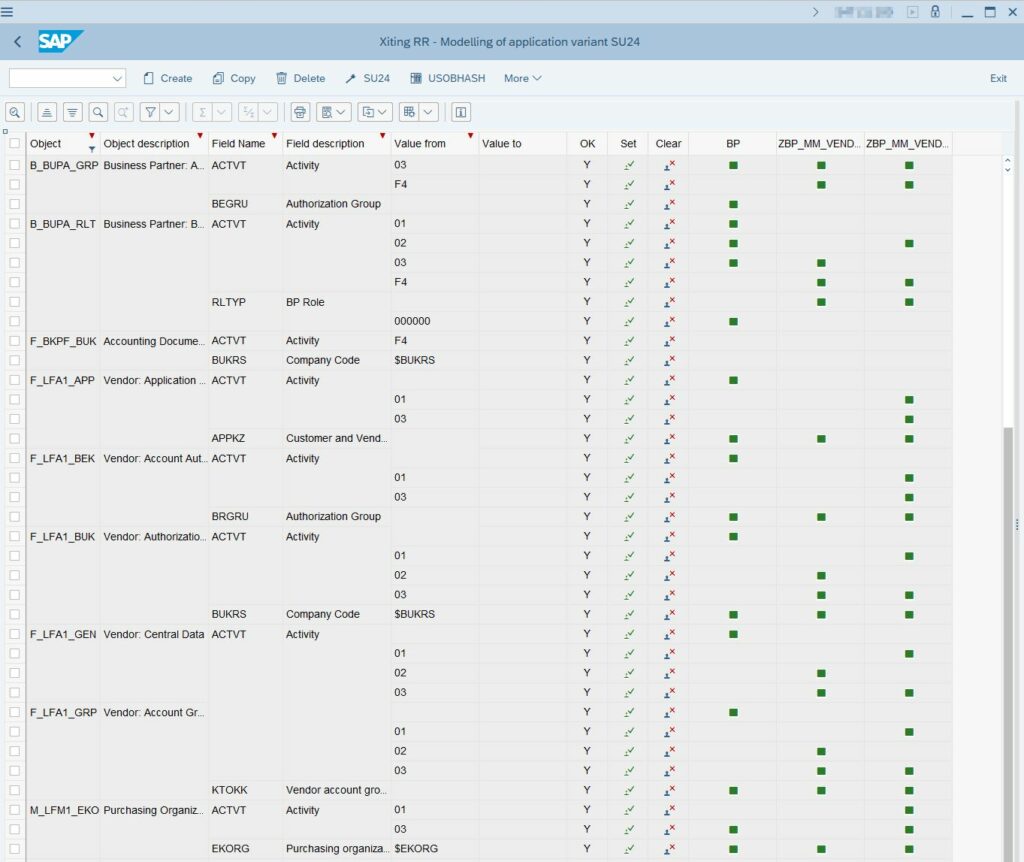Click the Subtotals icon
Viewport: 1024px width, 862px height.
(x=248, y=112)
